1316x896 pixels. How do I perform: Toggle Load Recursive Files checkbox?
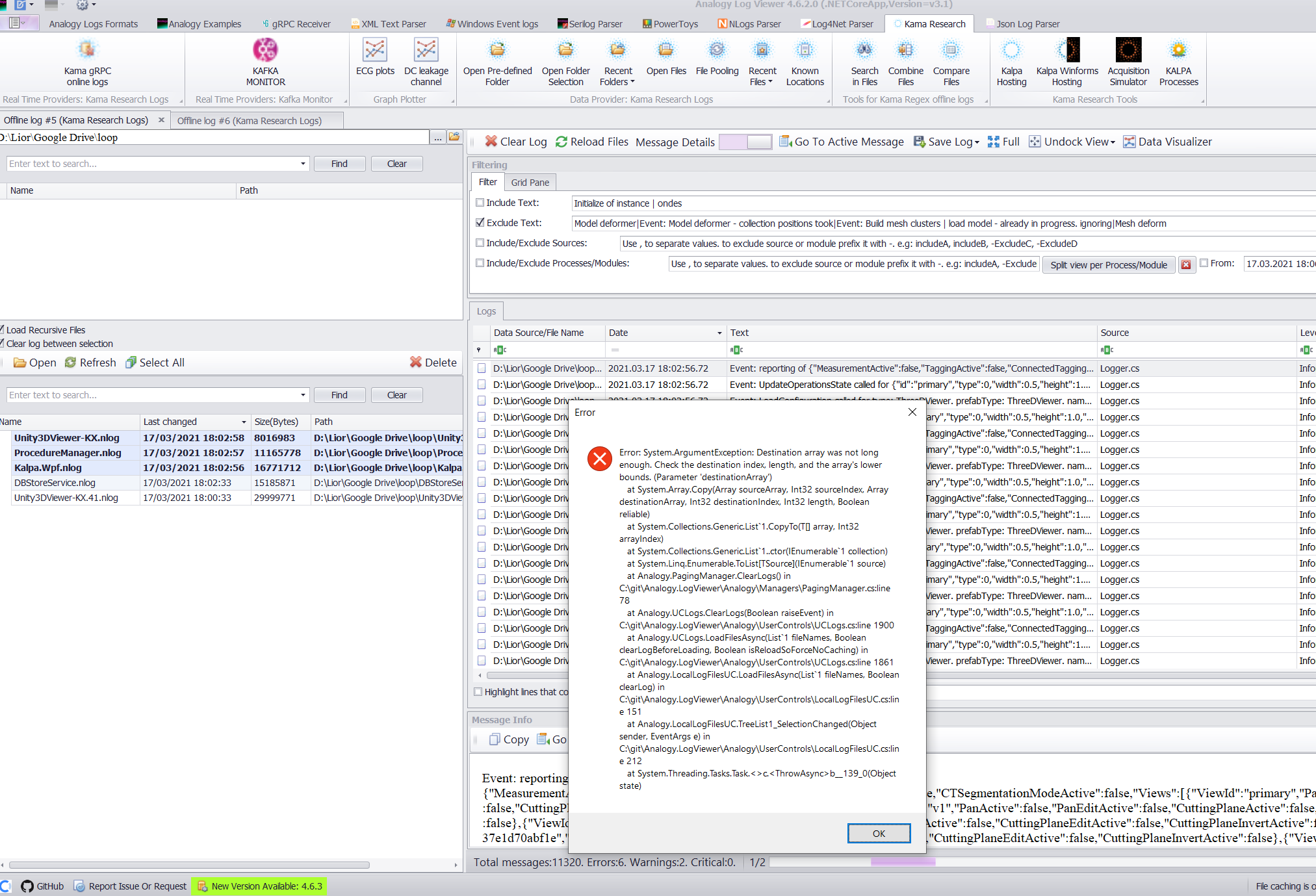click(2, 330)
